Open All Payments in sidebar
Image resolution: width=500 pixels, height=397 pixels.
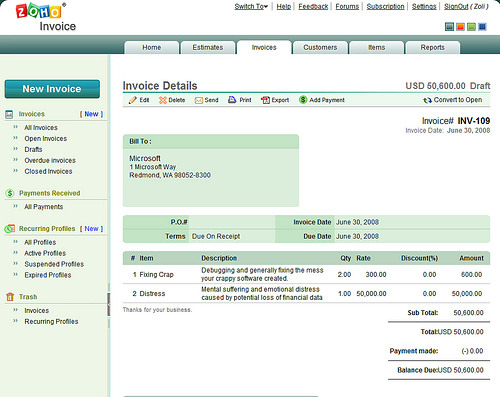(43, 207)
